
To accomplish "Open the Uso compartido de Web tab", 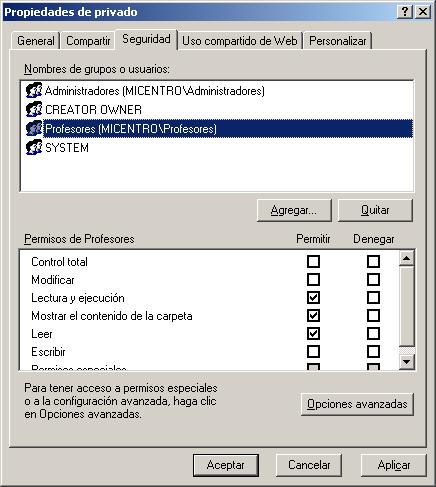I will 240,41.
